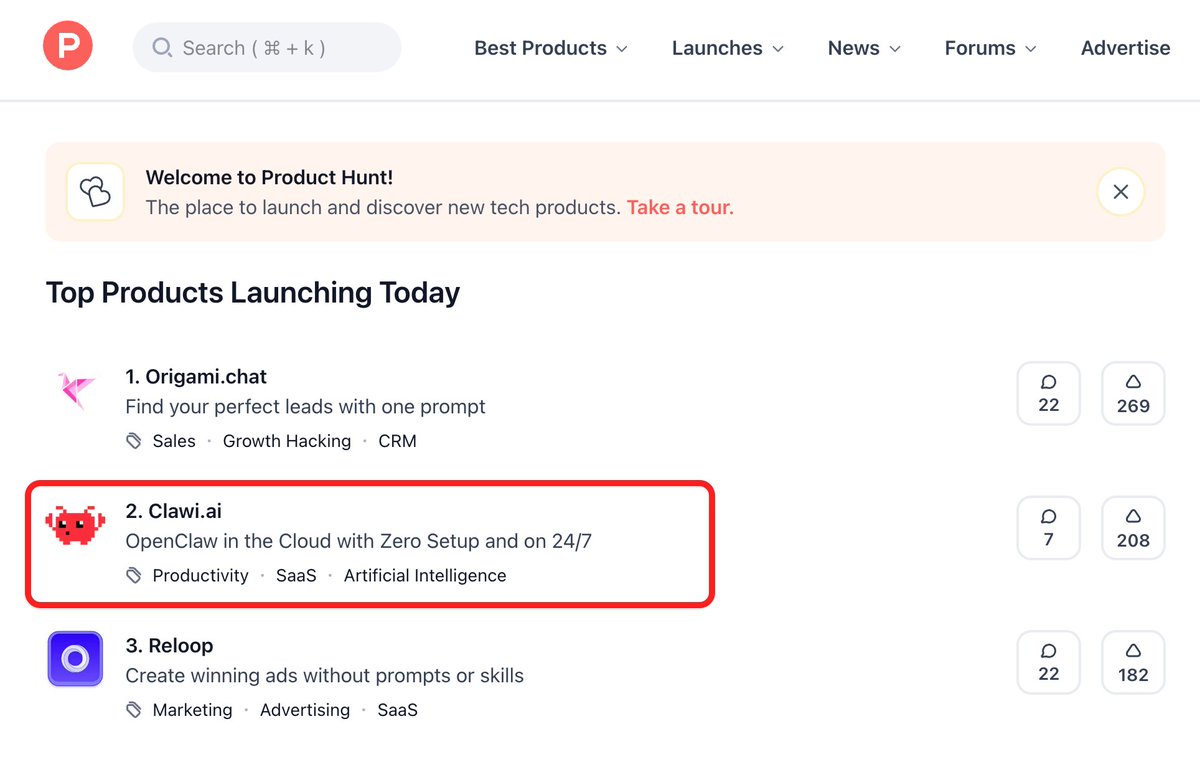
Task: Open the 1. Origami.chat product title
Action: click(196, 377)
